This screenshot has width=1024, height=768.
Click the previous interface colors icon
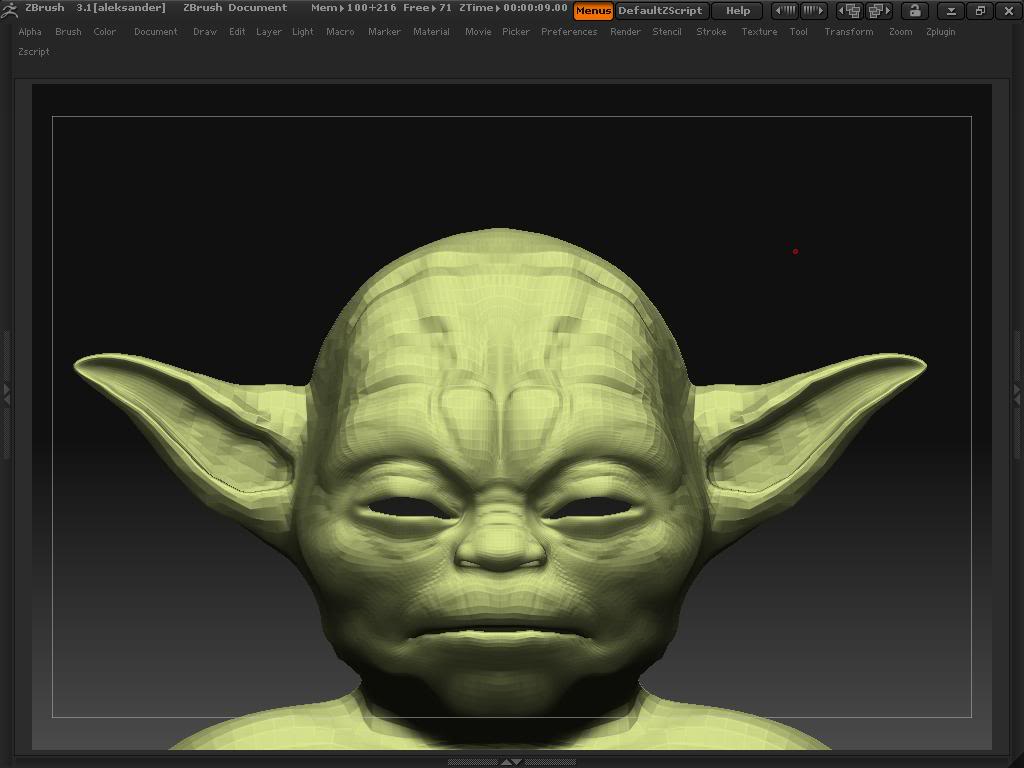pos(785,10)
